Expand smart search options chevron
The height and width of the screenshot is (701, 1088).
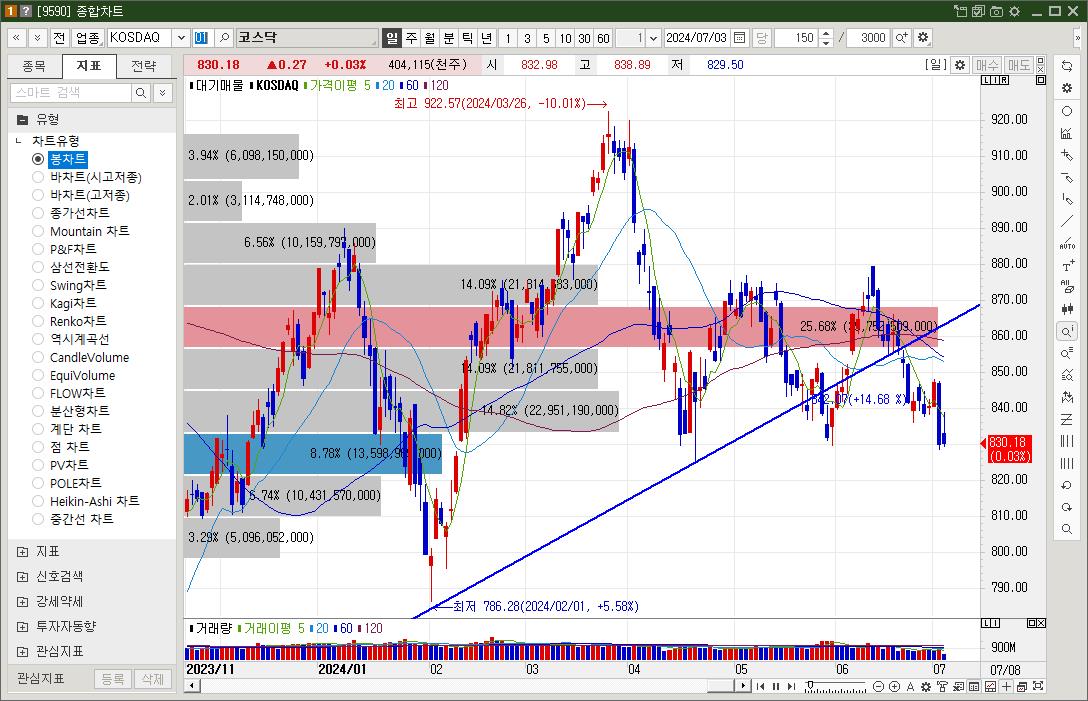click(x=162, y=92)
